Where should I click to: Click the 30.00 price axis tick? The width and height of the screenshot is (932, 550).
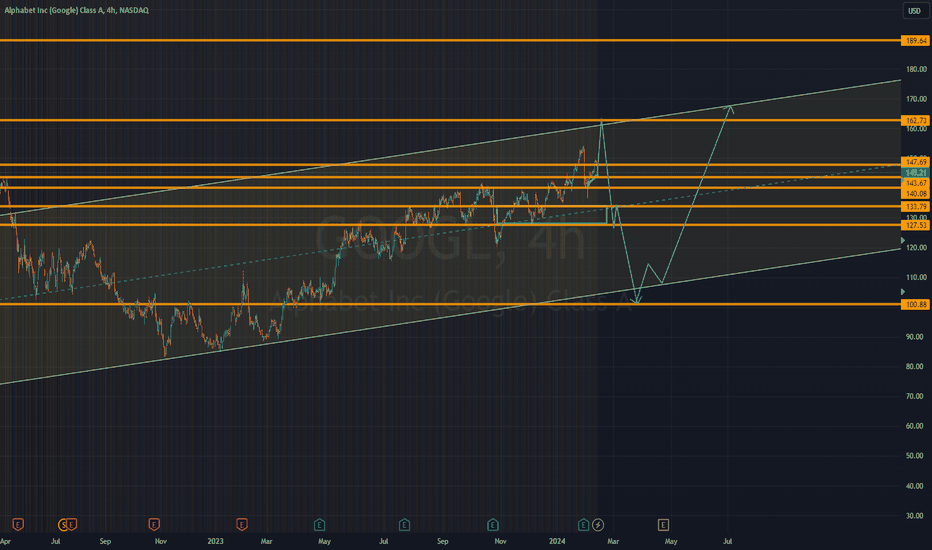tap(916, 516)
